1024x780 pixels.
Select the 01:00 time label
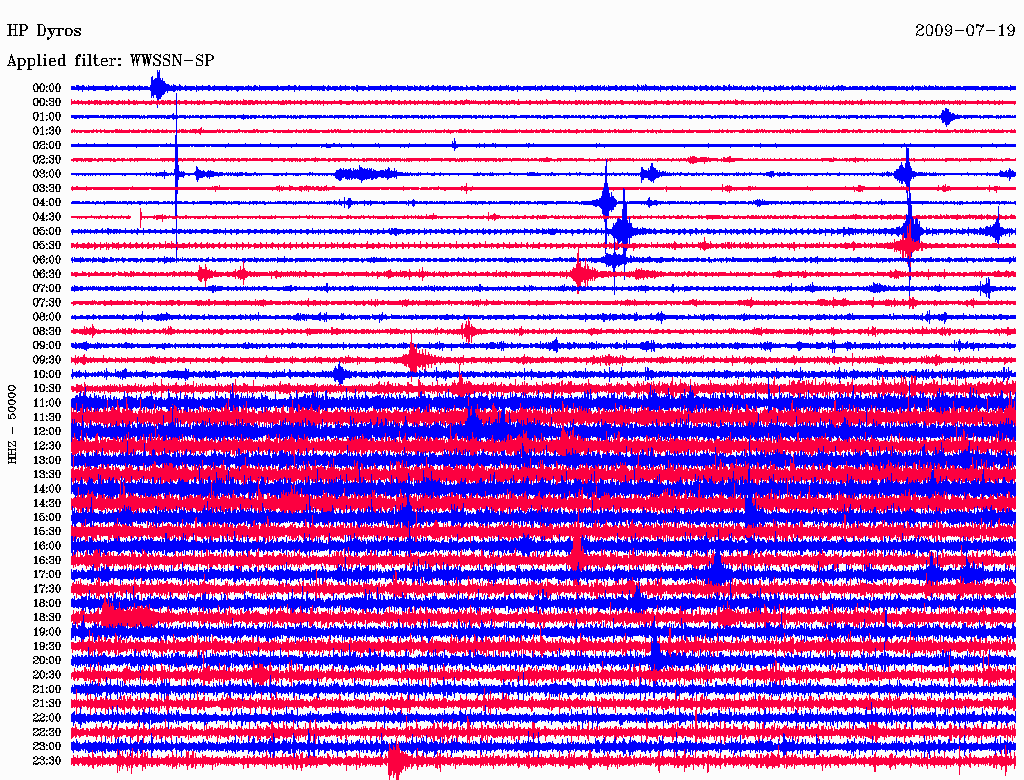coord(46,116)
